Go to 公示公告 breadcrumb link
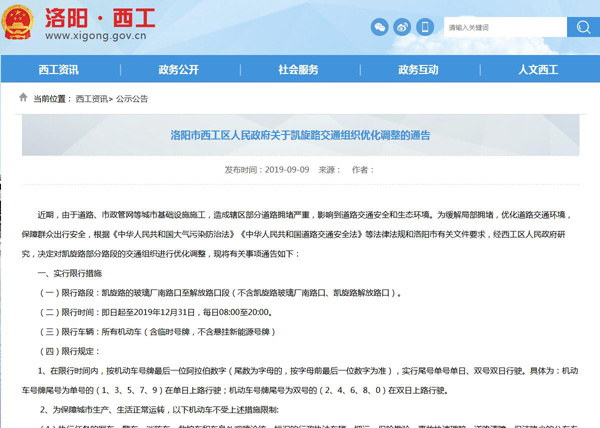The height and width of the screenshot is (428, 600). click(x=132, y=99)
